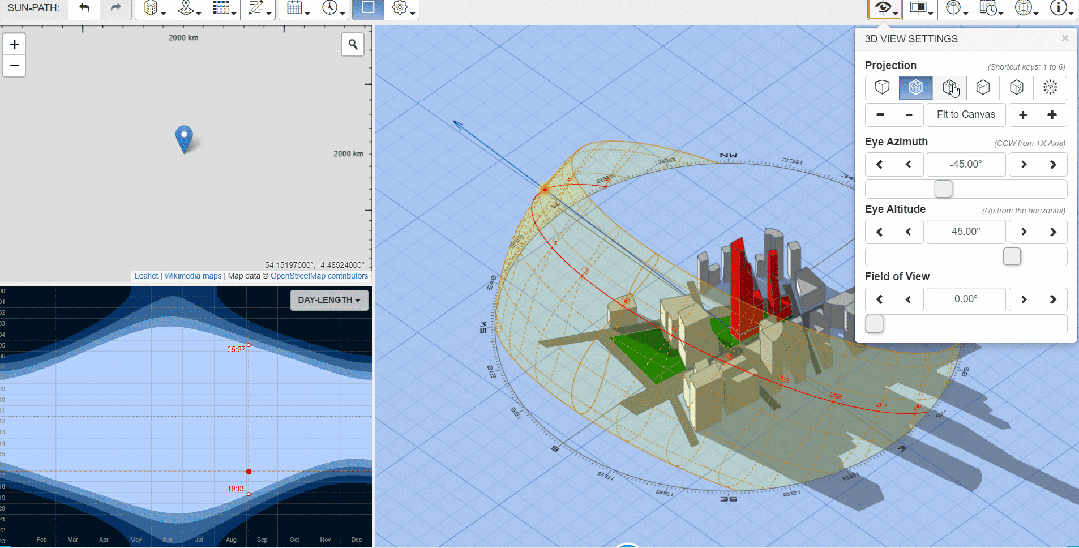Select the sun-shaped view projection

click(x=1050, y=87)
